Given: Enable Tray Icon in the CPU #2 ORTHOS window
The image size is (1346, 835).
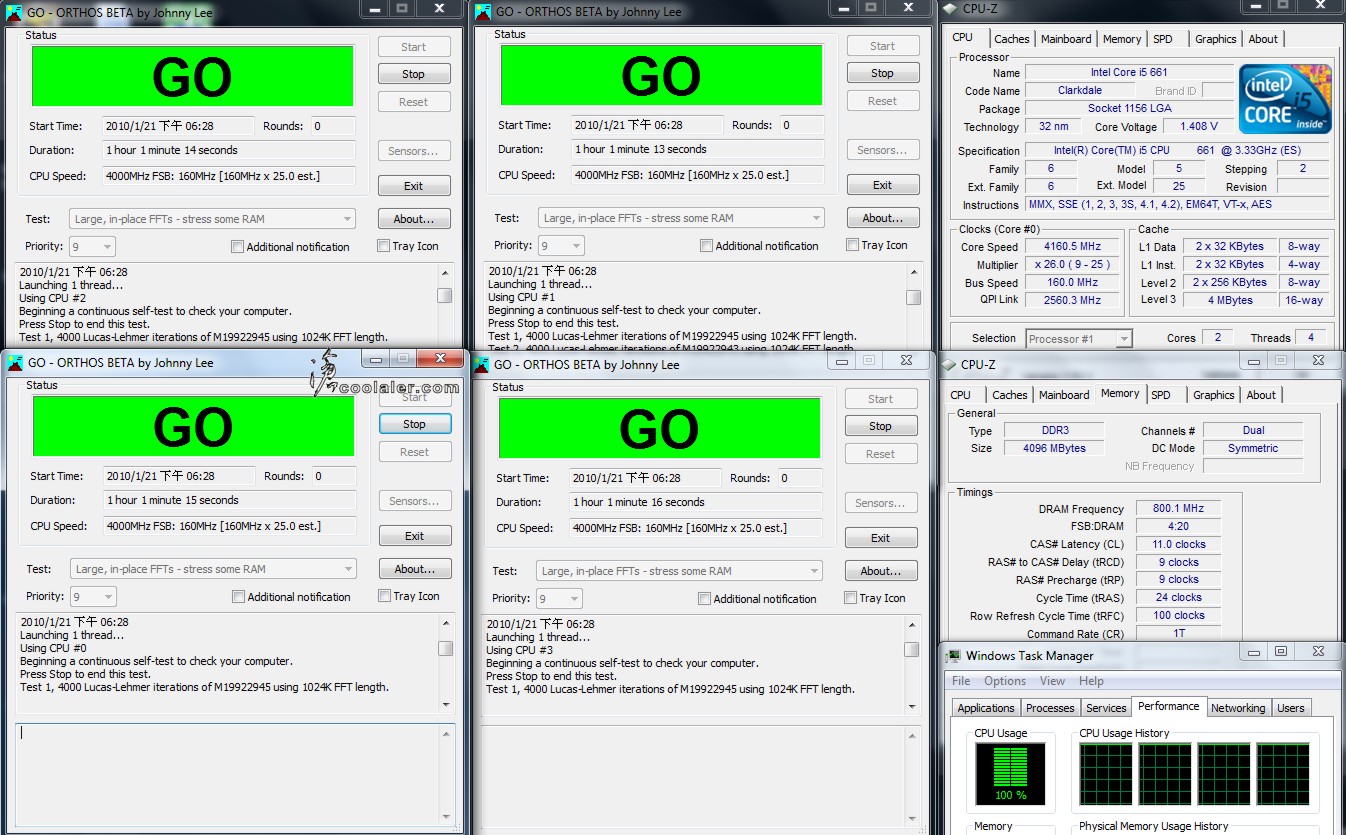Looking at the screenshot, I should point(384,246).
